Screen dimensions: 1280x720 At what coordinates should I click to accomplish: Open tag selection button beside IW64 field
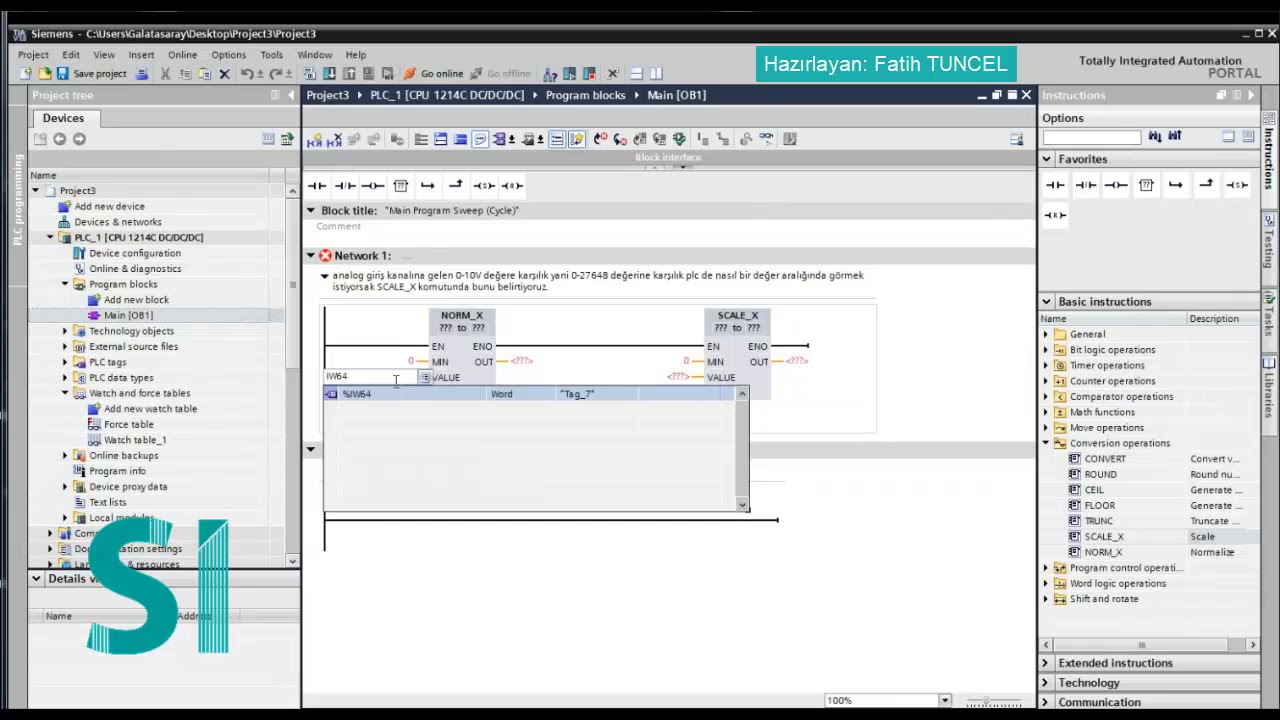tap(425, 377)
